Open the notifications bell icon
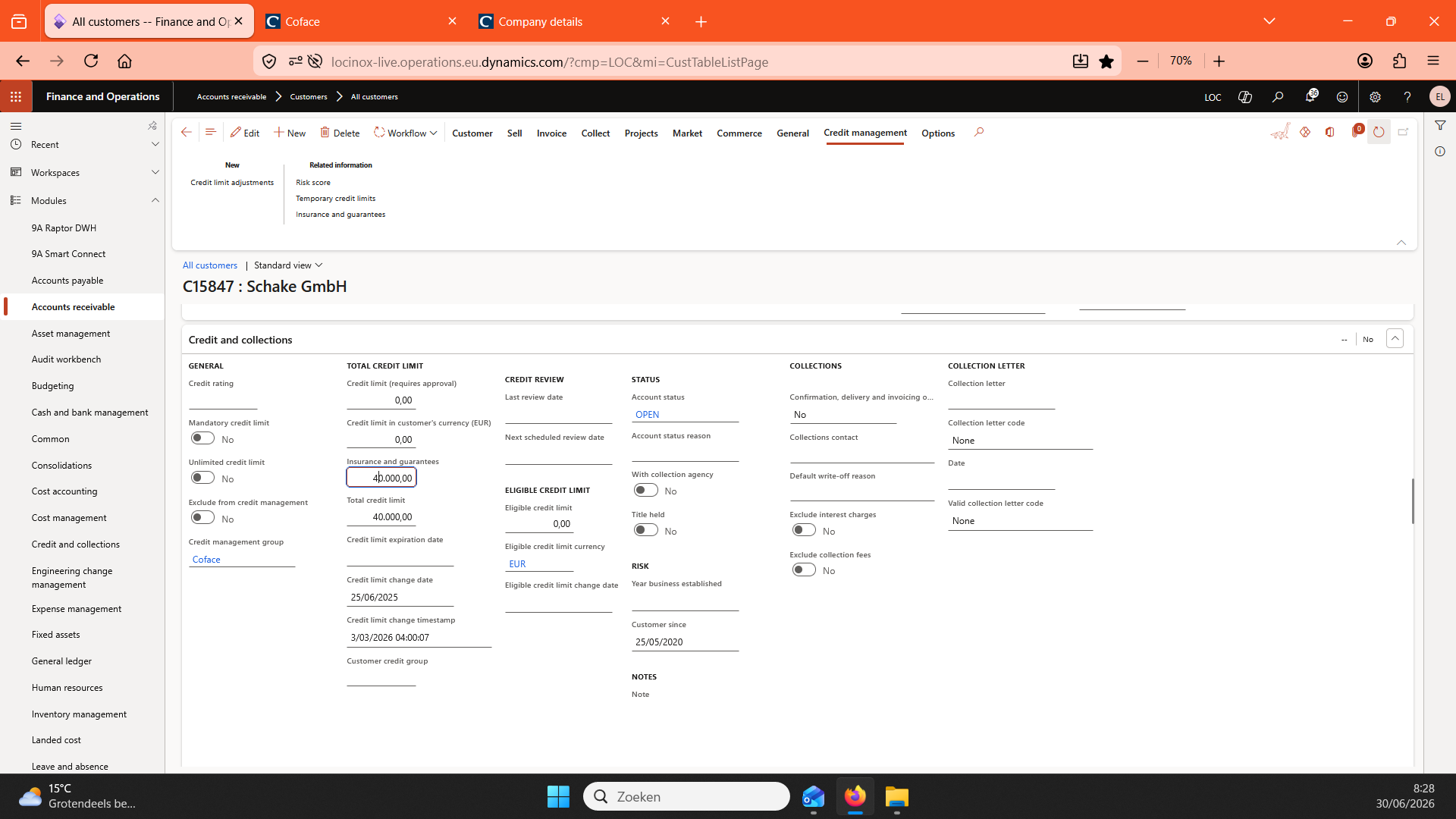The height and width of the screenshot is (819, 1456). pyautogui.click(x=1310, y=96)
